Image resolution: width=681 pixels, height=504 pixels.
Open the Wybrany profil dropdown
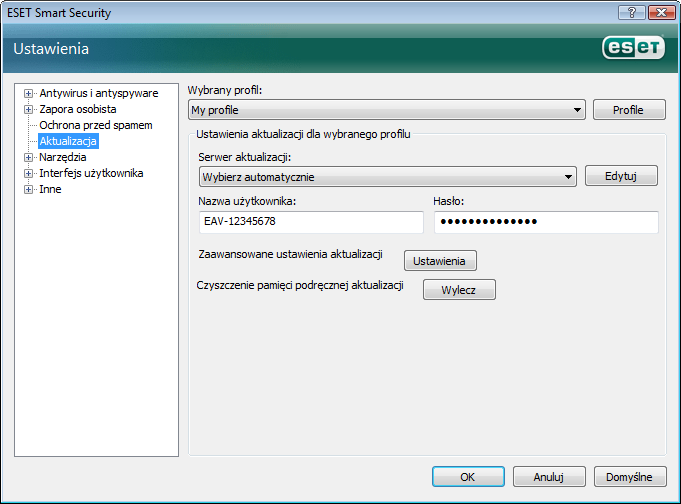point(387,110)
